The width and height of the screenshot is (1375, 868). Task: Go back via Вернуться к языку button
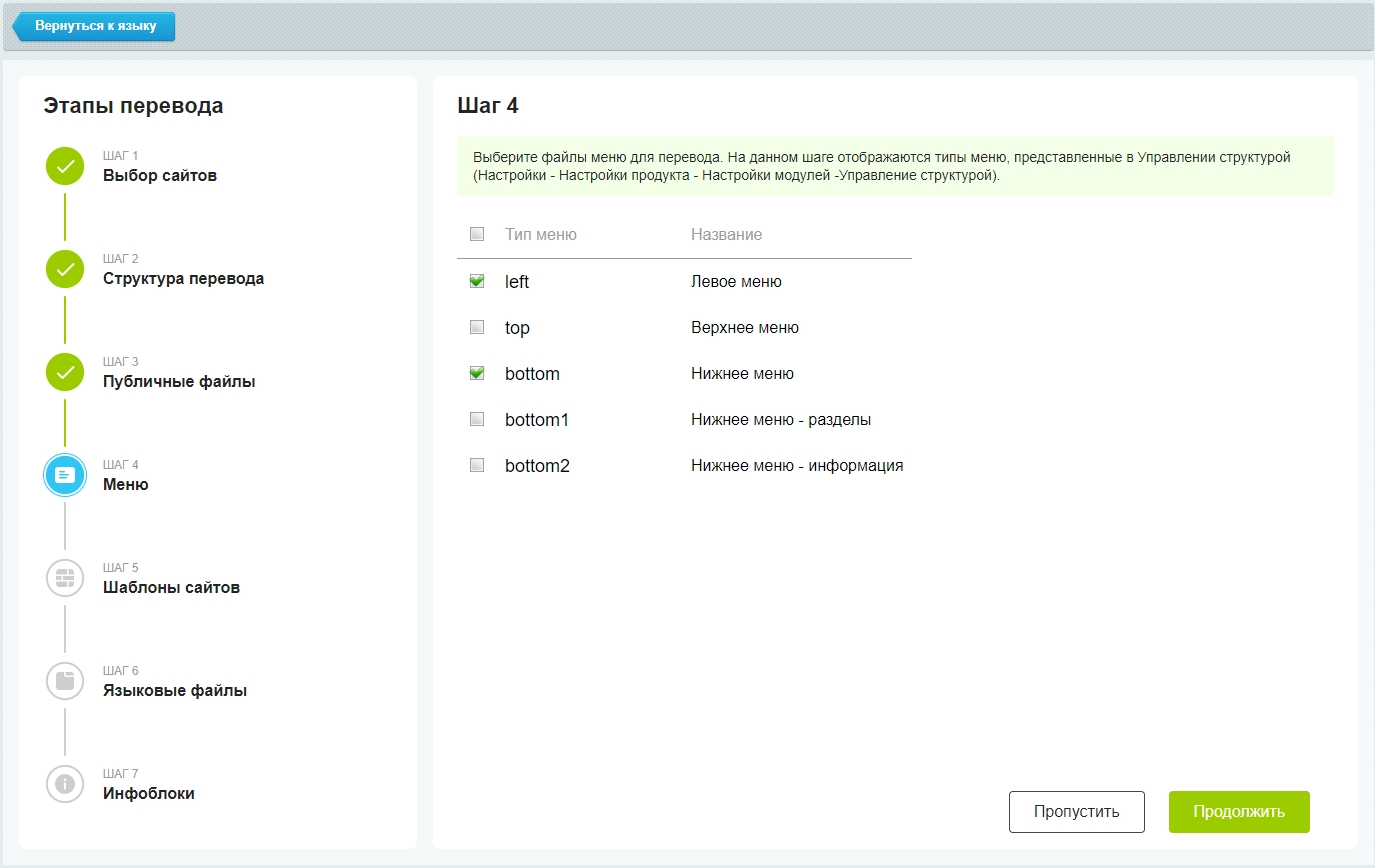coord(93,26)
